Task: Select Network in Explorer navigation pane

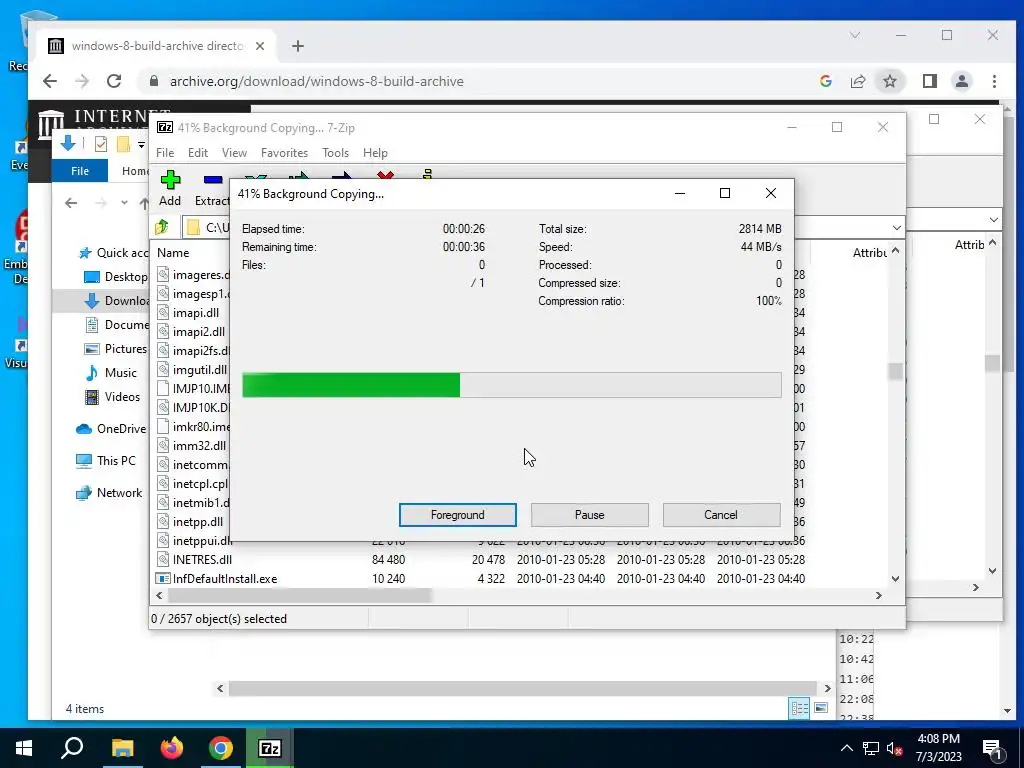Action: click(109, 493)
